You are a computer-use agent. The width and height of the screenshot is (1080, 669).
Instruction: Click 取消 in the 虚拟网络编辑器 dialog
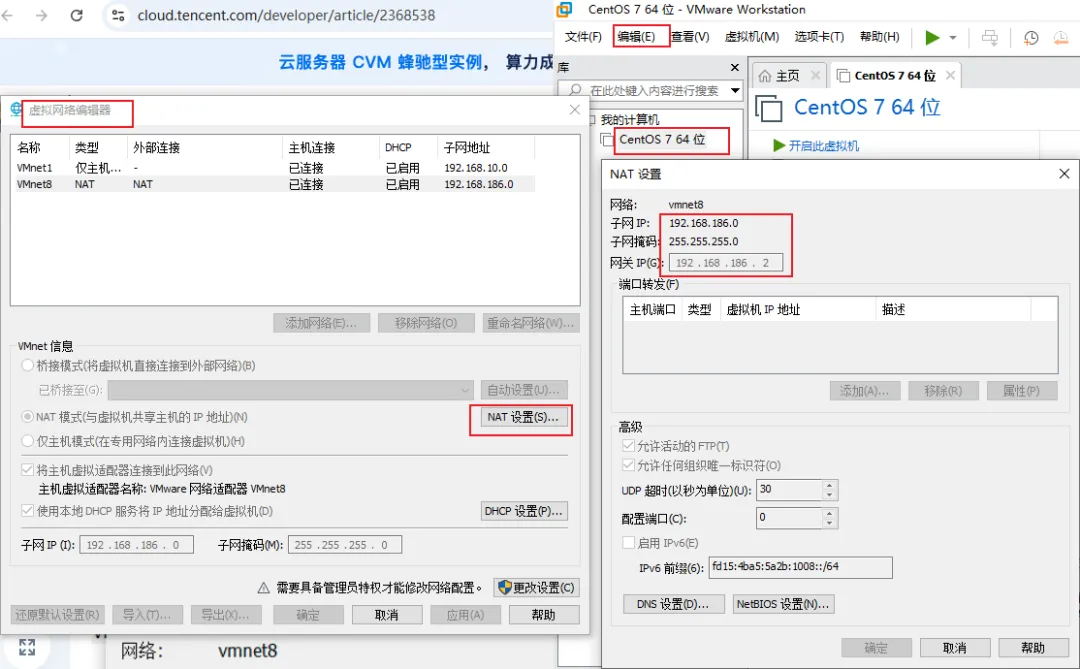[x=386, y=615]
